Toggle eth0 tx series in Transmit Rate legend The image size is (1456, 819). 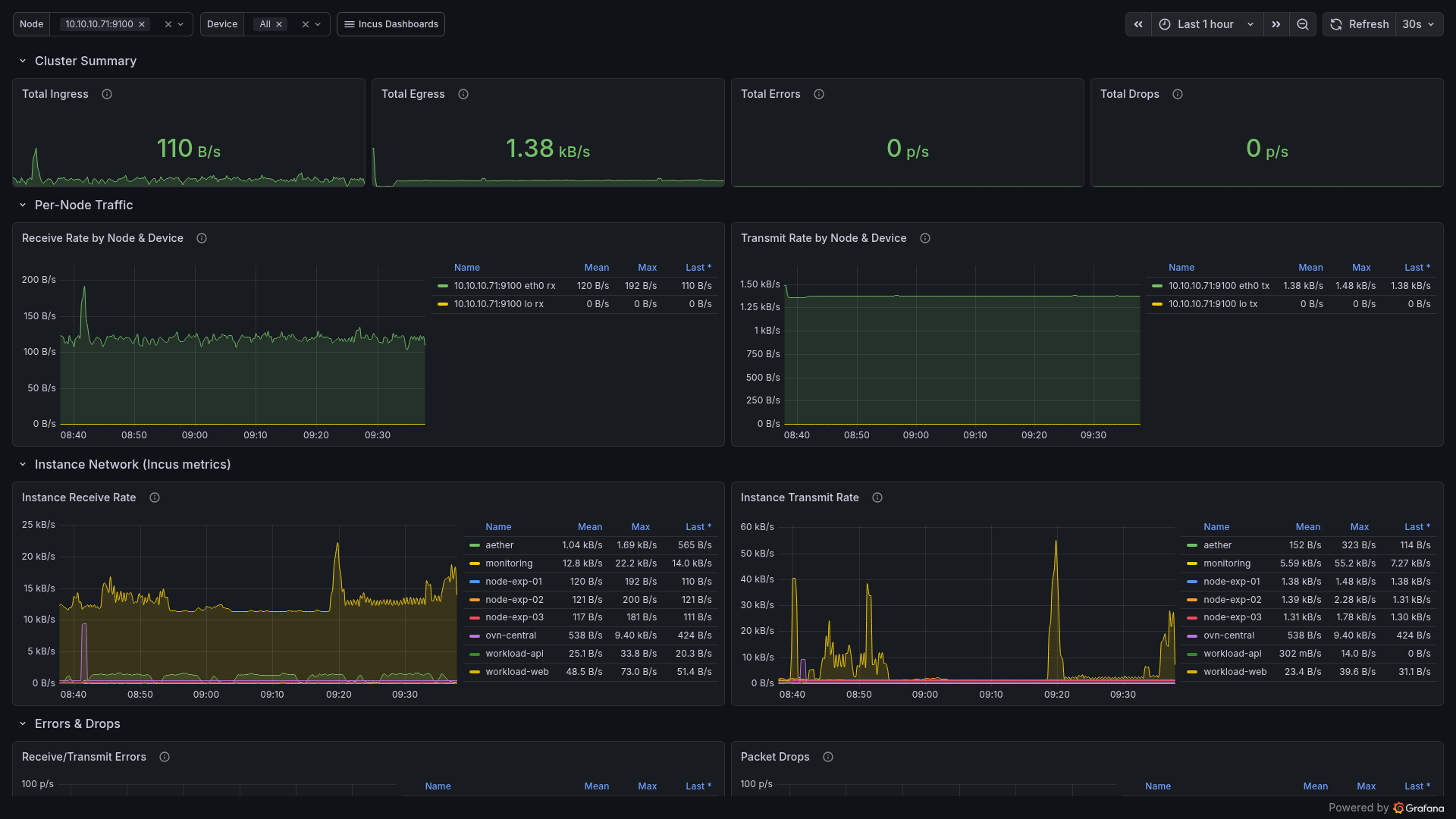click(1219, 286)
